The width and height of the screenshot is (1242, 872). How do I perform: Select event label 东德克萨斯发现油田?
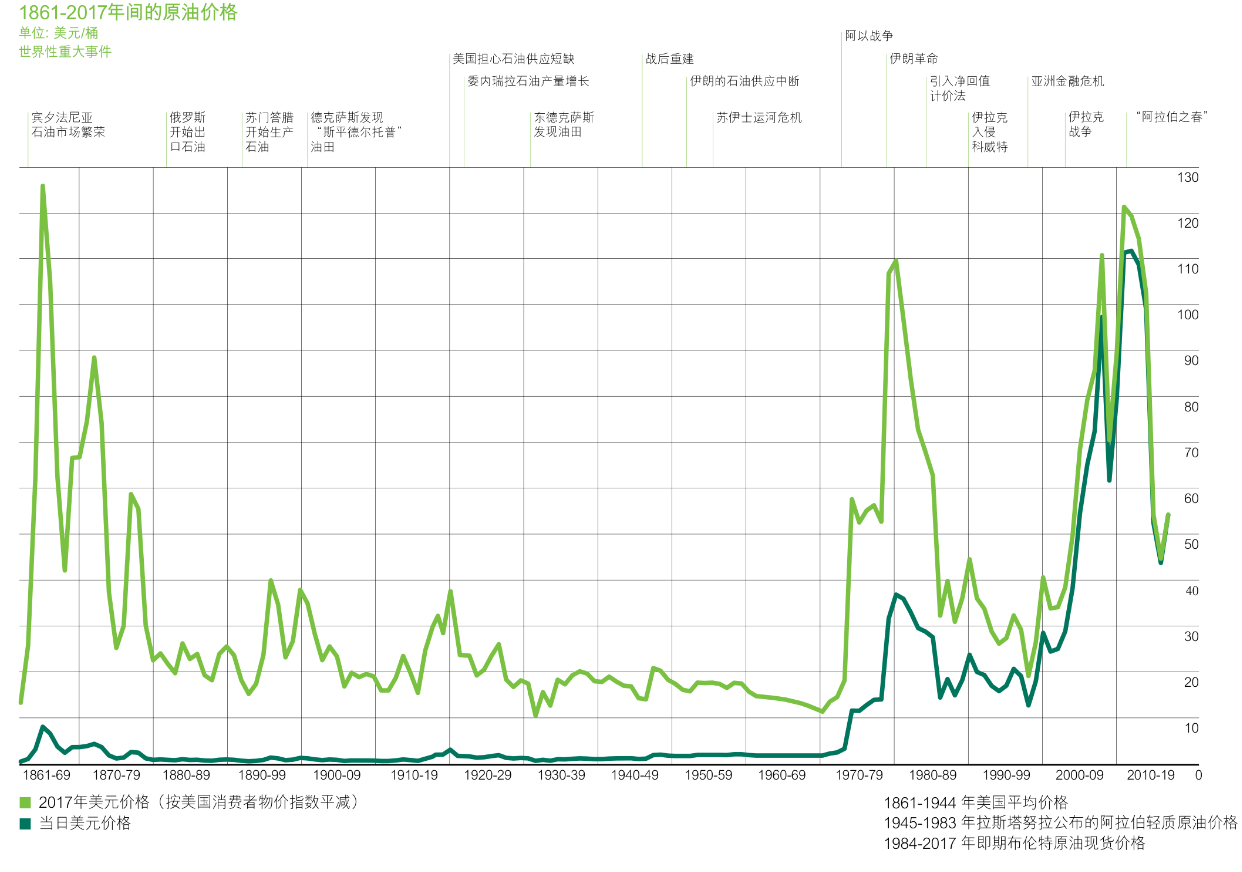click(564, 125)
